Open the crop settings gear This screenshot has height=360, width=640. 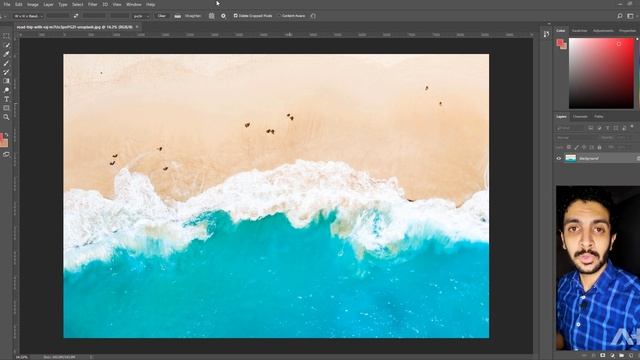point(223,16)
